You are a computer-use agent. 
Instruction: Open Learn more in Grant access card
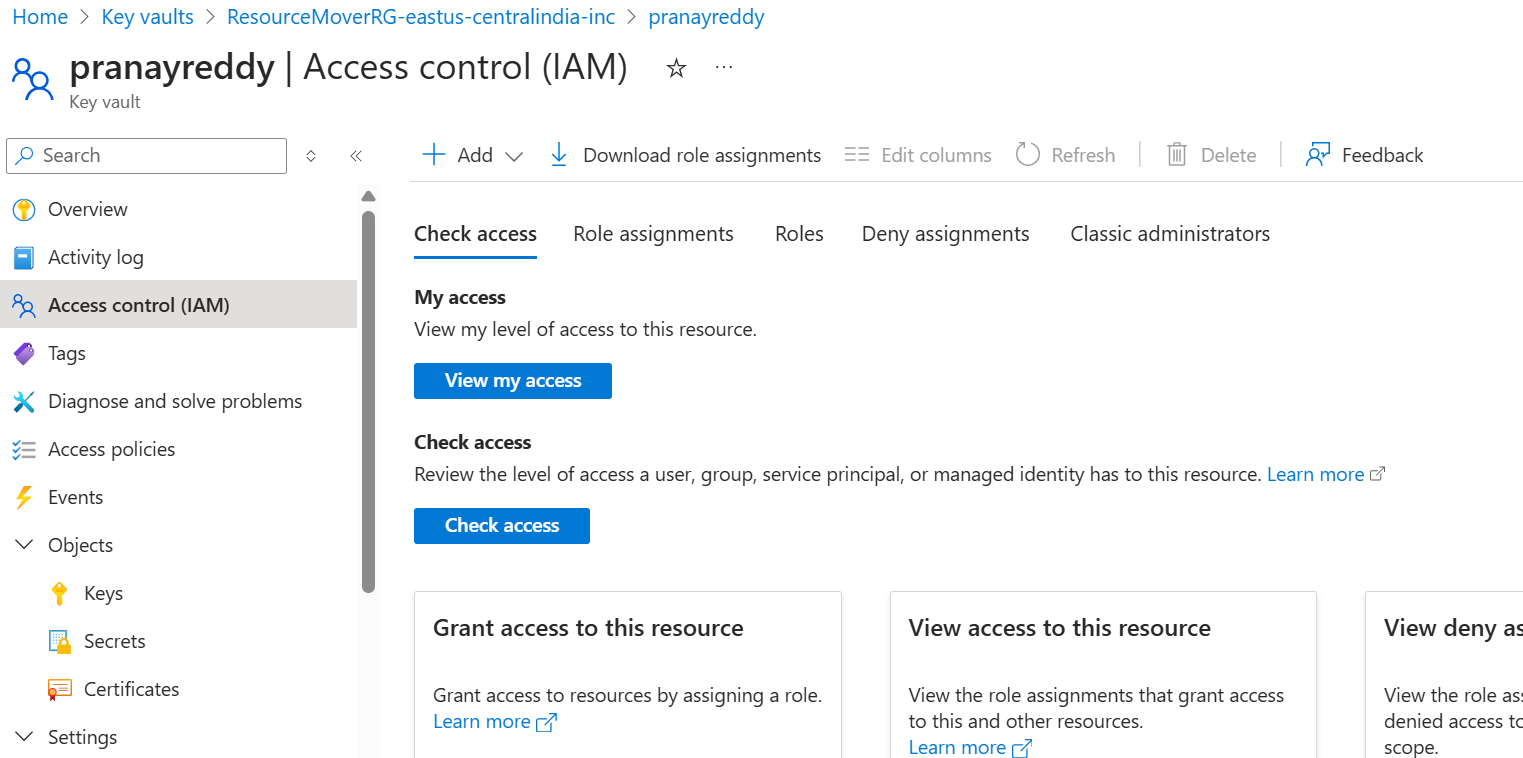coord(482,722)
